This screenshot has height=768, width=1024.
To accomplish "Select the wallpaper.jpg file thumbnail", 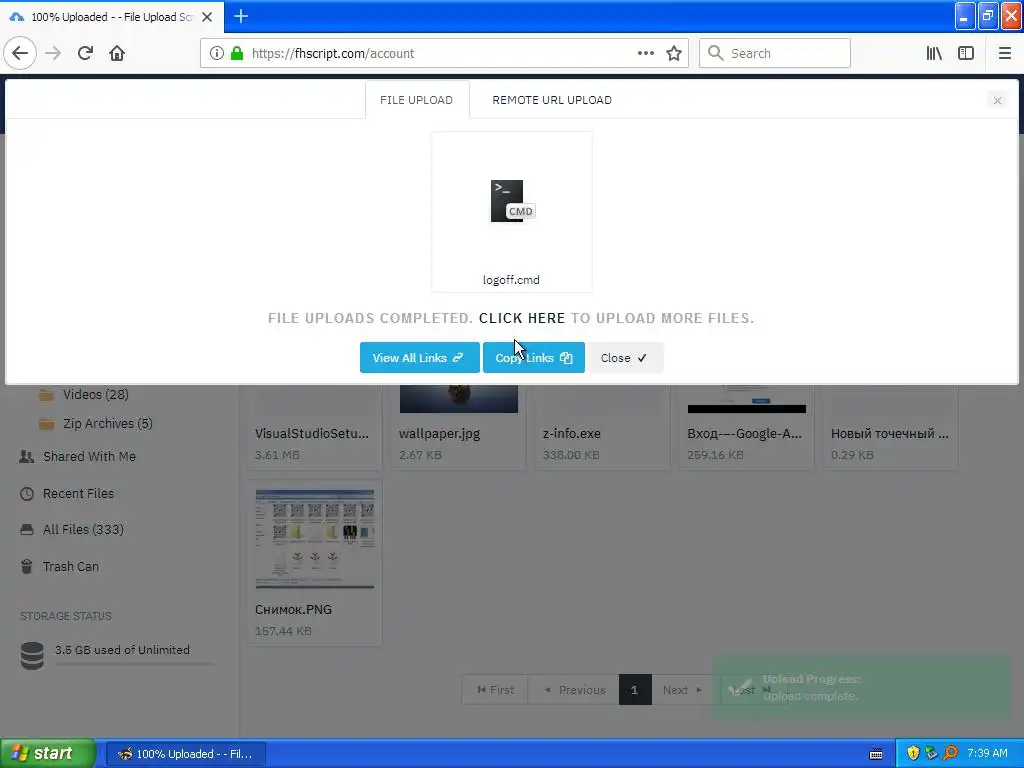I will point(458,399).
